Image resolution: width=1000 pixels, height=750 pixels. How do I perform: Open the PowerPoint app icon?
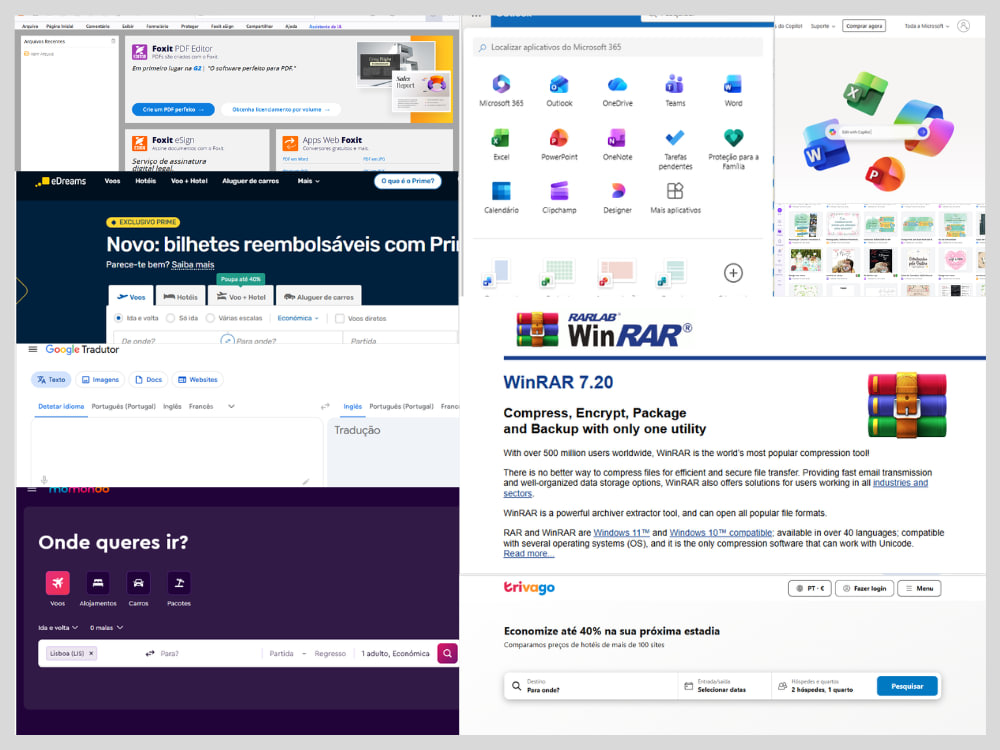[x=559, y=138]
